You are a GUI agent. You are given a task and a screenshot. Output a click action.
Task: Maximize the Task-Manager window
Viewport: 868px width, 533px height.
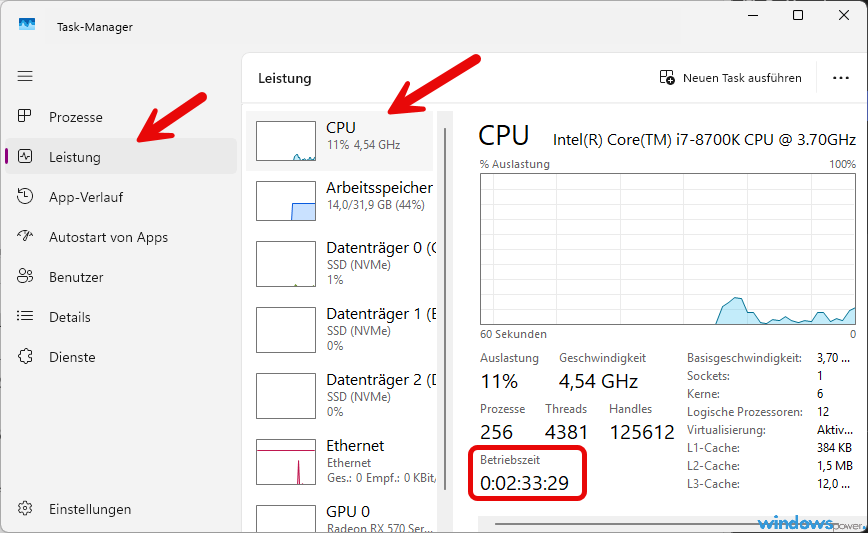click(798, 15)
